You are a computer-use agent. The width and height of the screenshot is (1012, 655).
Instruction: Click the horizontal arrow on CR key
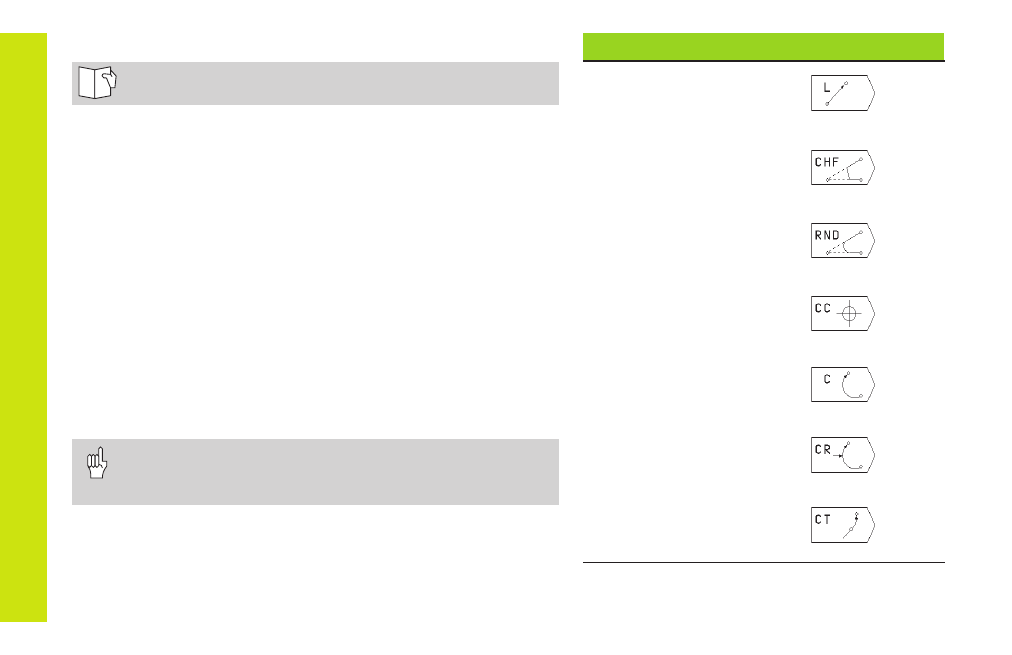click(838, 456)
